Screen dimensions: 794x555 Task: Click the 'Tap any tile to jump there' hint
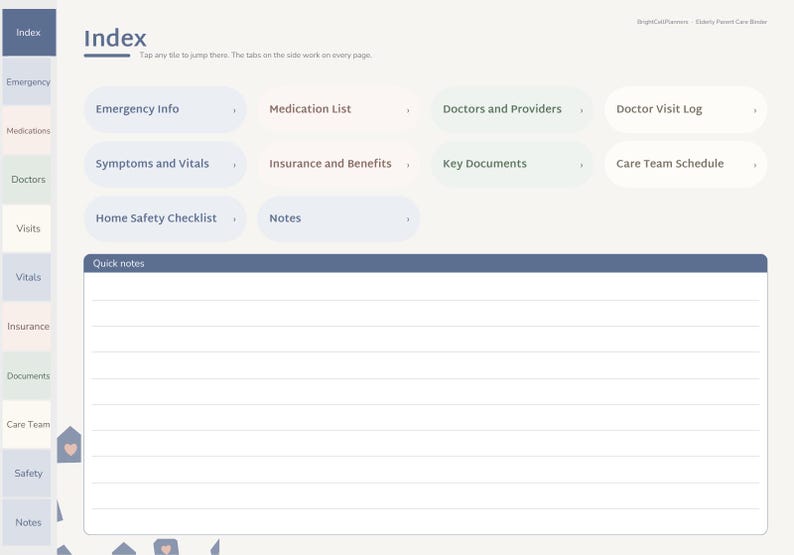256,55
